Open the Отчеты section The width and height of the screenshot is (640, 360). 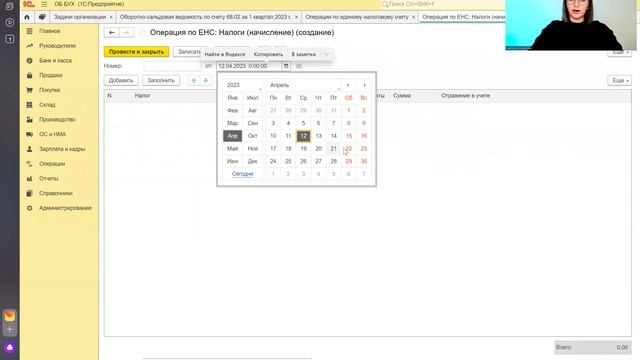pos(49,178)
